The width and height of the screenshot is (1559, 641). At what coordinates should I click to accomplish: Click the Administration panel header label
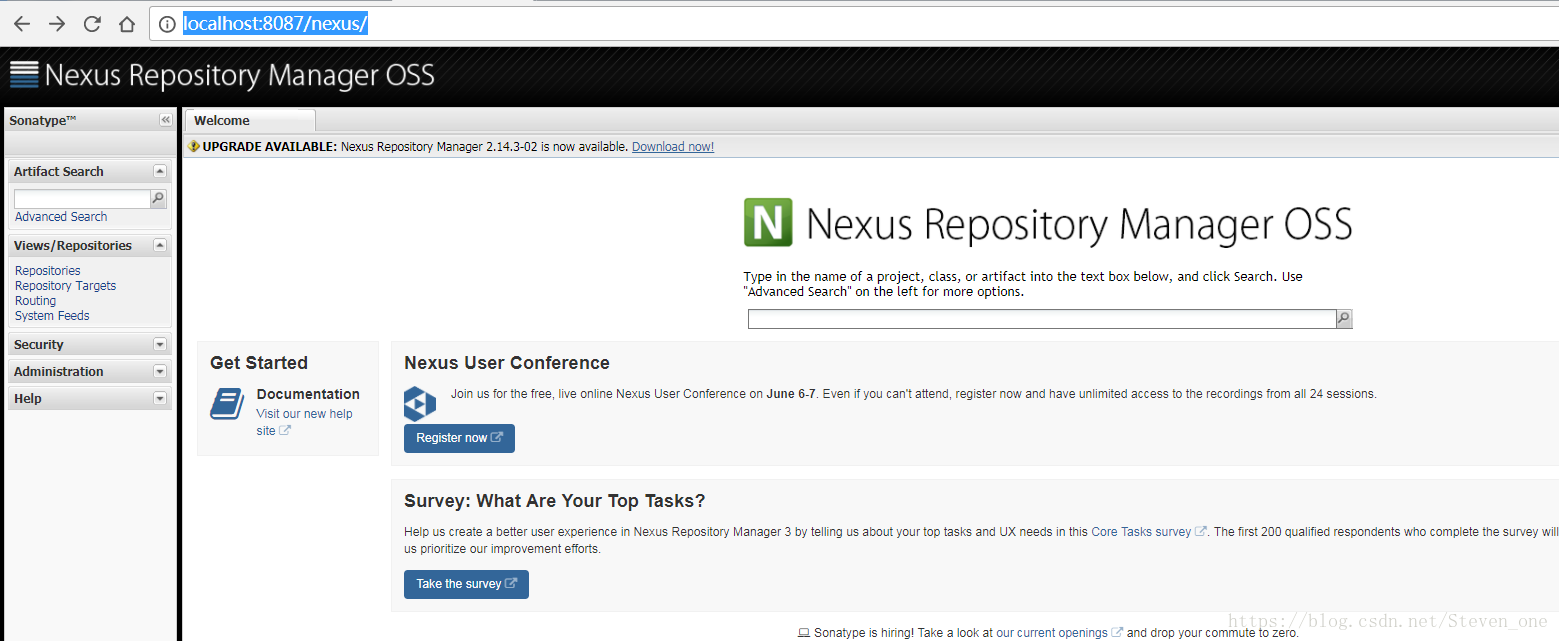point(59,371)
